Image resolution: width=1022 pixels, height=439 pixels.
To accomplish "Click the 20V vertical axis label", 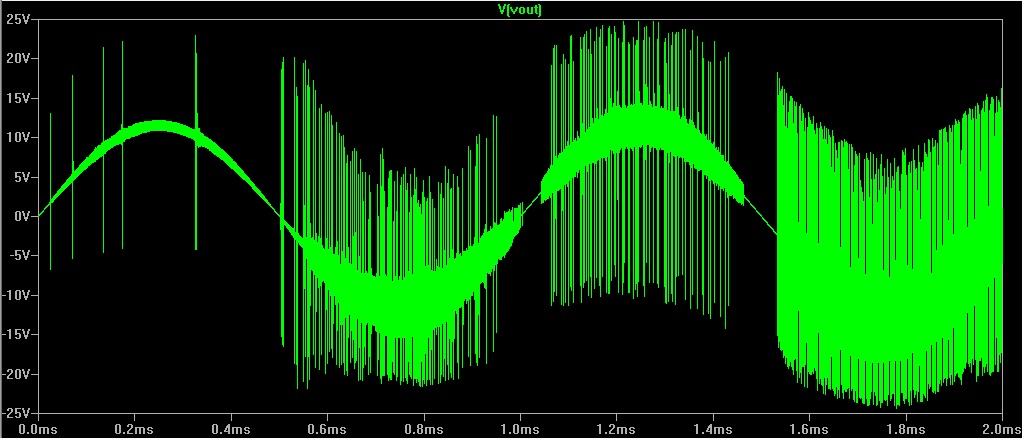I will click(x=20, y=59).
